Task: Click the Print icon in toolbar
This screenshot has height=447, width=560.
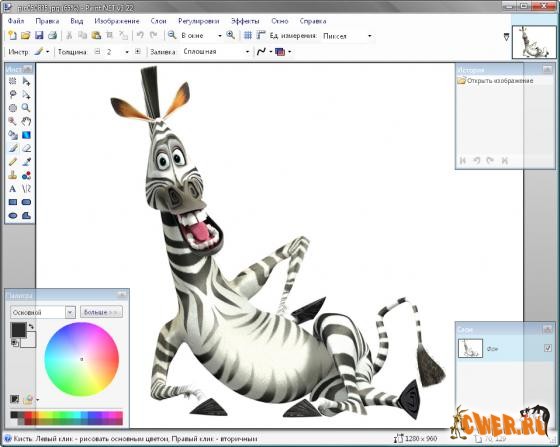Action: pyautogui.click(x=52, y=35)
